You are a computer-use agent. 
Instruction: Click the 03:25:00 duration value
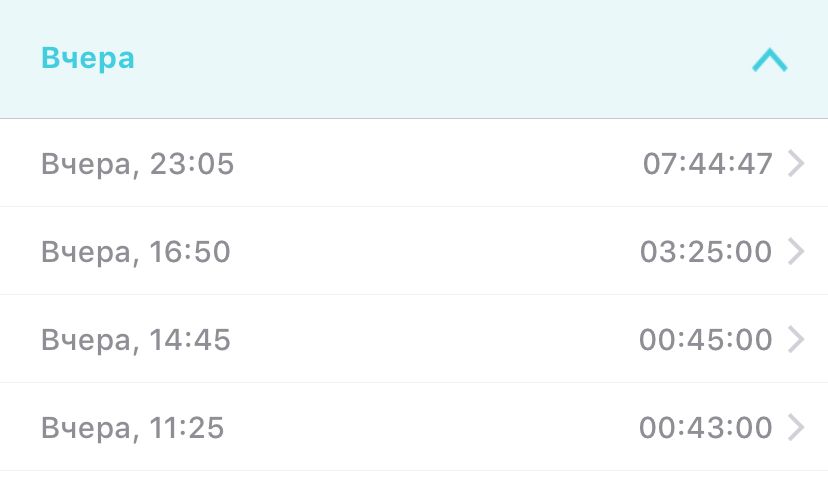coord(706,252)
